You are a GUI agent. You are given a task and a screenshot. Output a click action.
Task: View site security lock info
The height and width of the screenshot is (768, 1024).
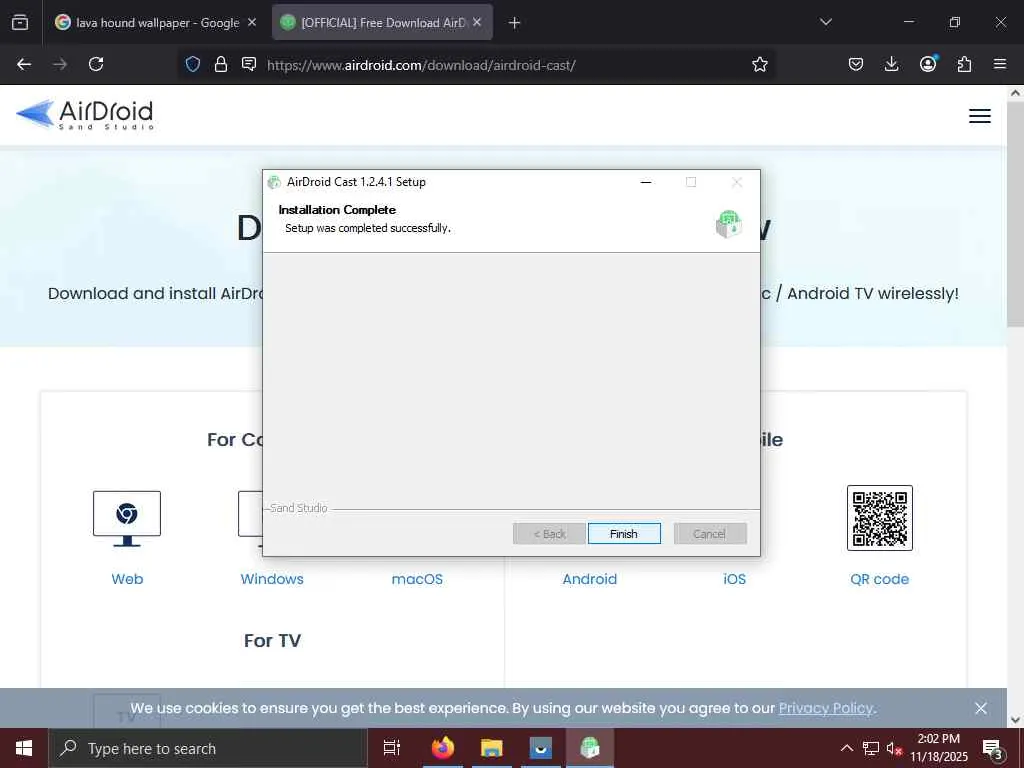click(x=221, y=64)
